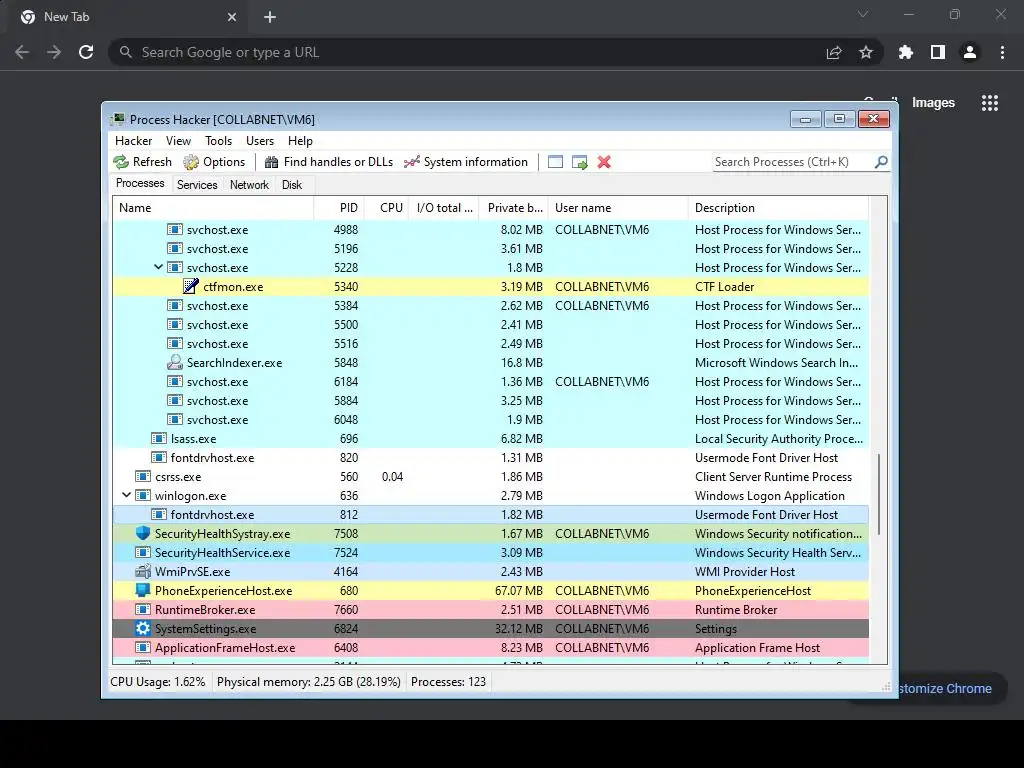
Task: Open a new Chrome tab with plus
Action: click(x=270, y=17)
